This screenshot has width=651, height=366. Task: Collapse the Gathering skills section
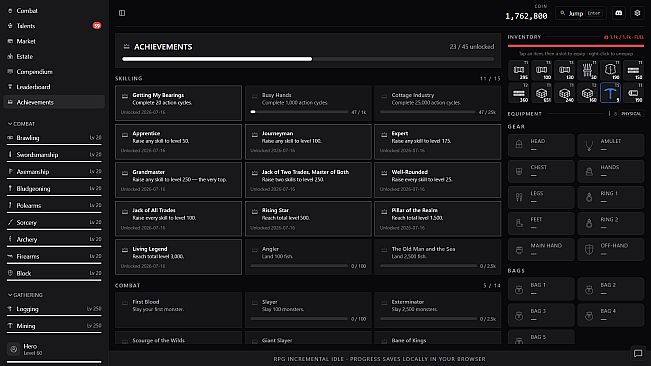coord(25,295)
